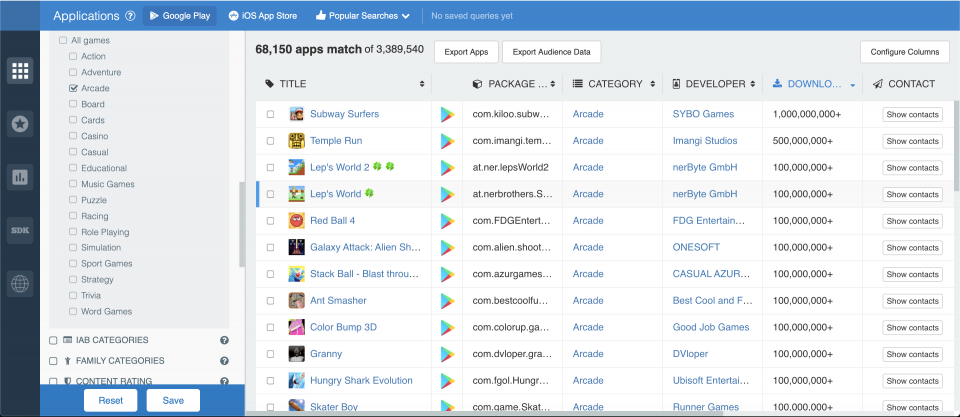Show contacts for Subway Surfers

click(912, 115)
